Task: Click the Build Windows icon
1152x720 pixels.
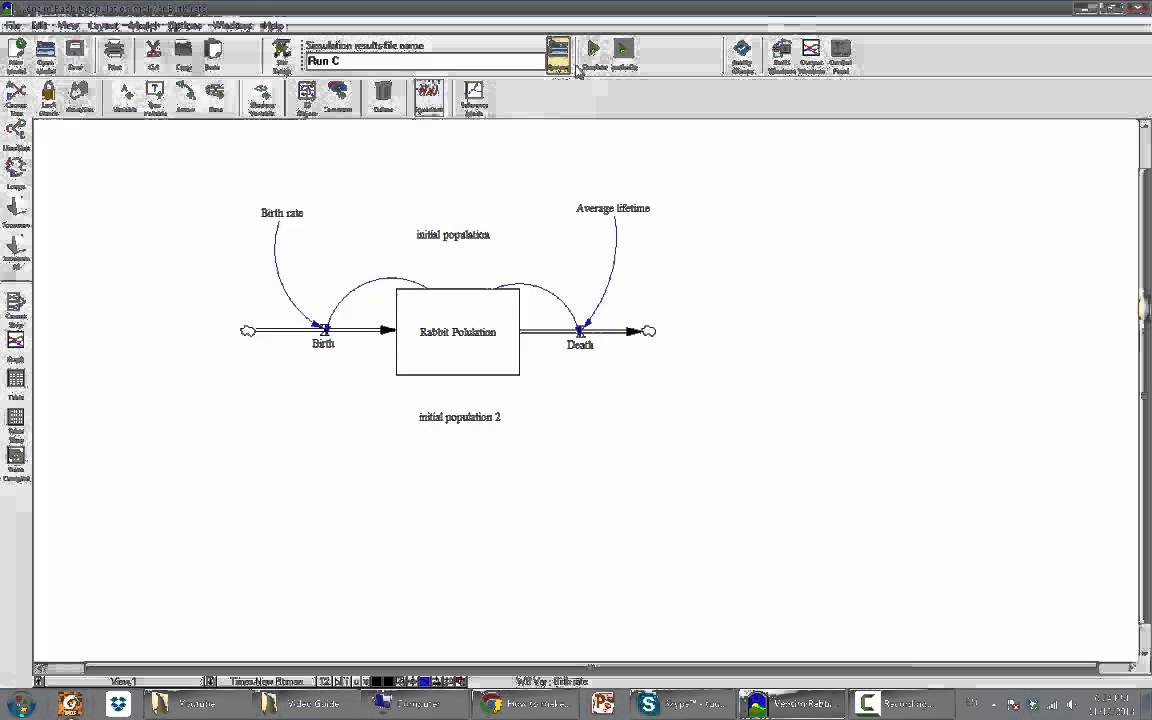Action: point(781,55)
